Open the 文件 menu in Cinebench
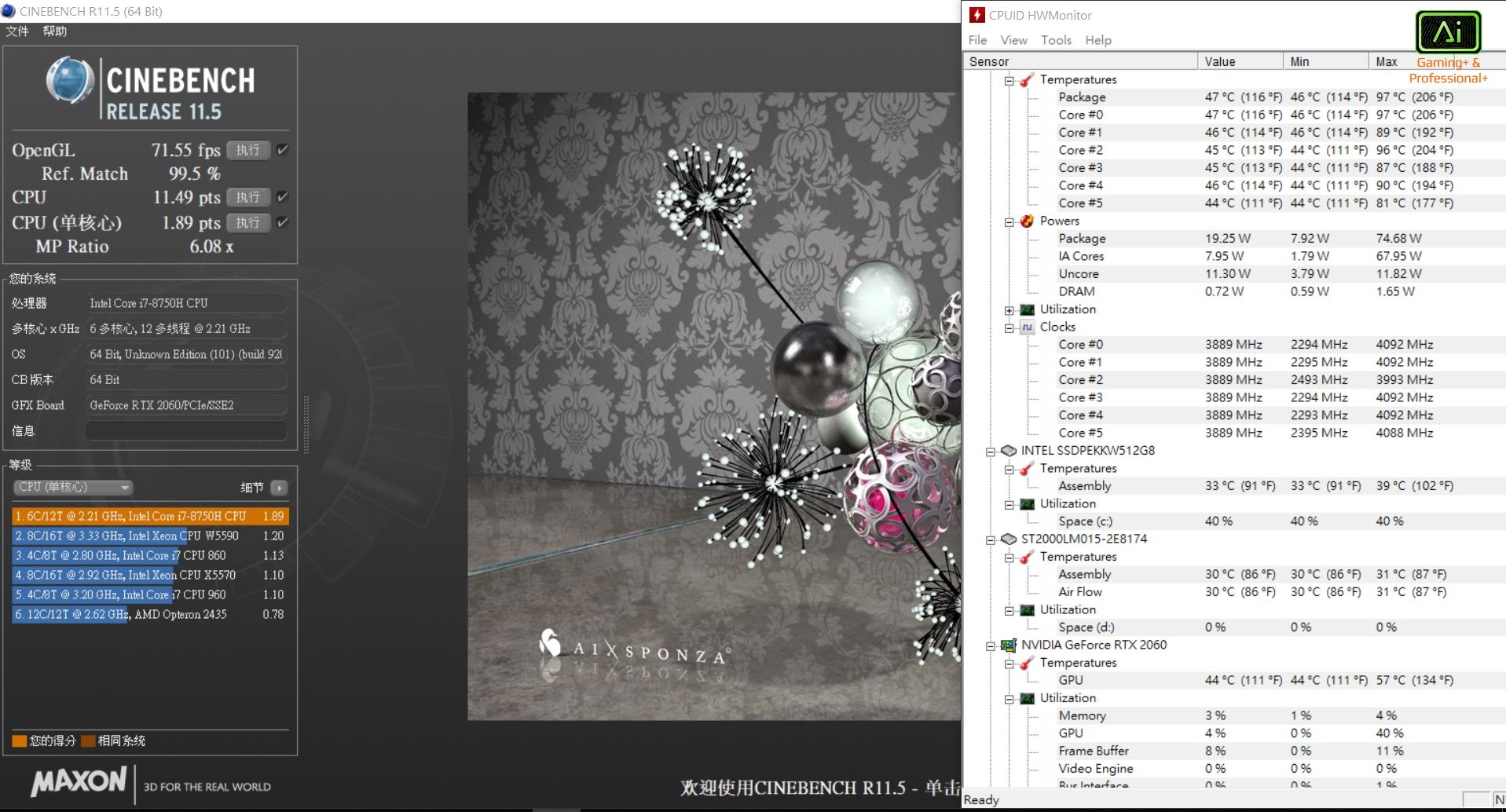The image size is (1506, 812). (x=17, y=31)
